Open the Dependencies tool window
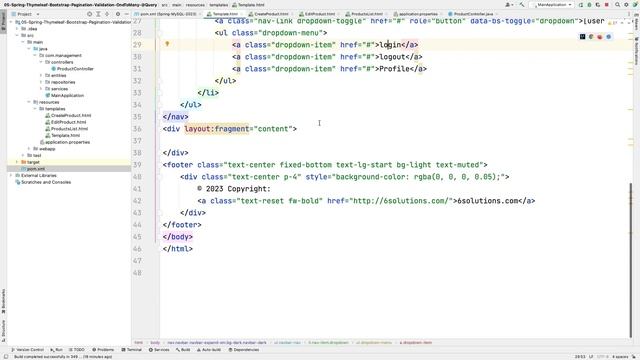 click(244, 350)
